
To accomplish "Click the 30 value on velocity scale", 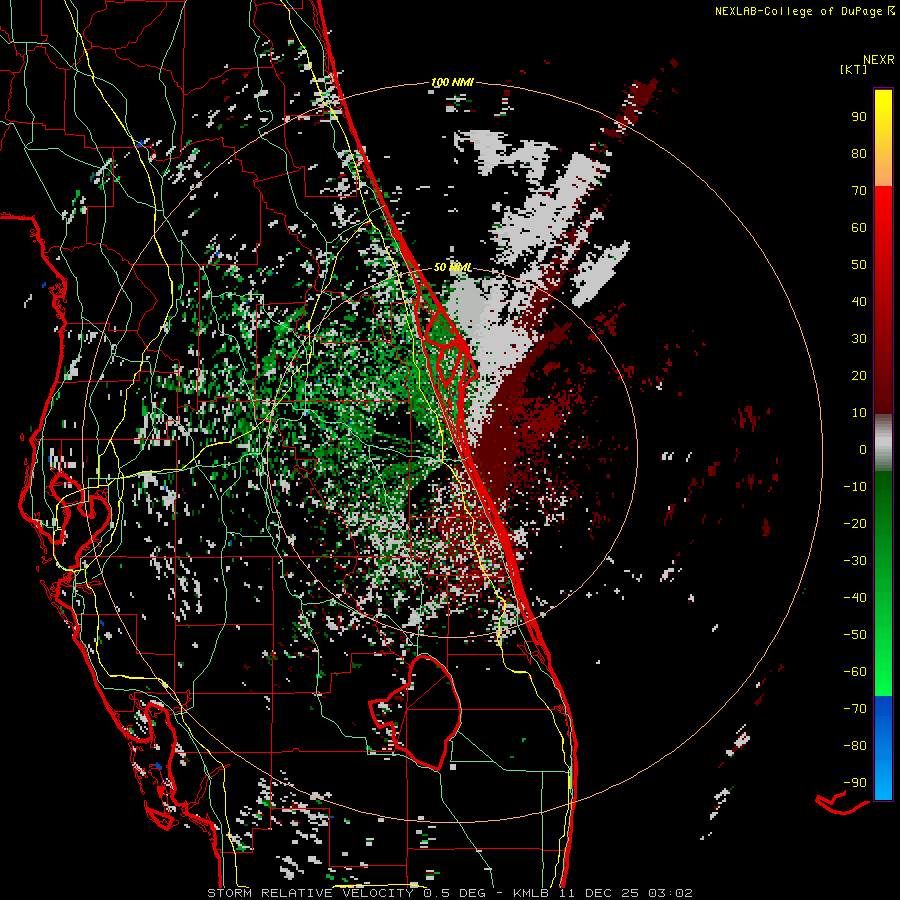I will (x=859, y=339).
